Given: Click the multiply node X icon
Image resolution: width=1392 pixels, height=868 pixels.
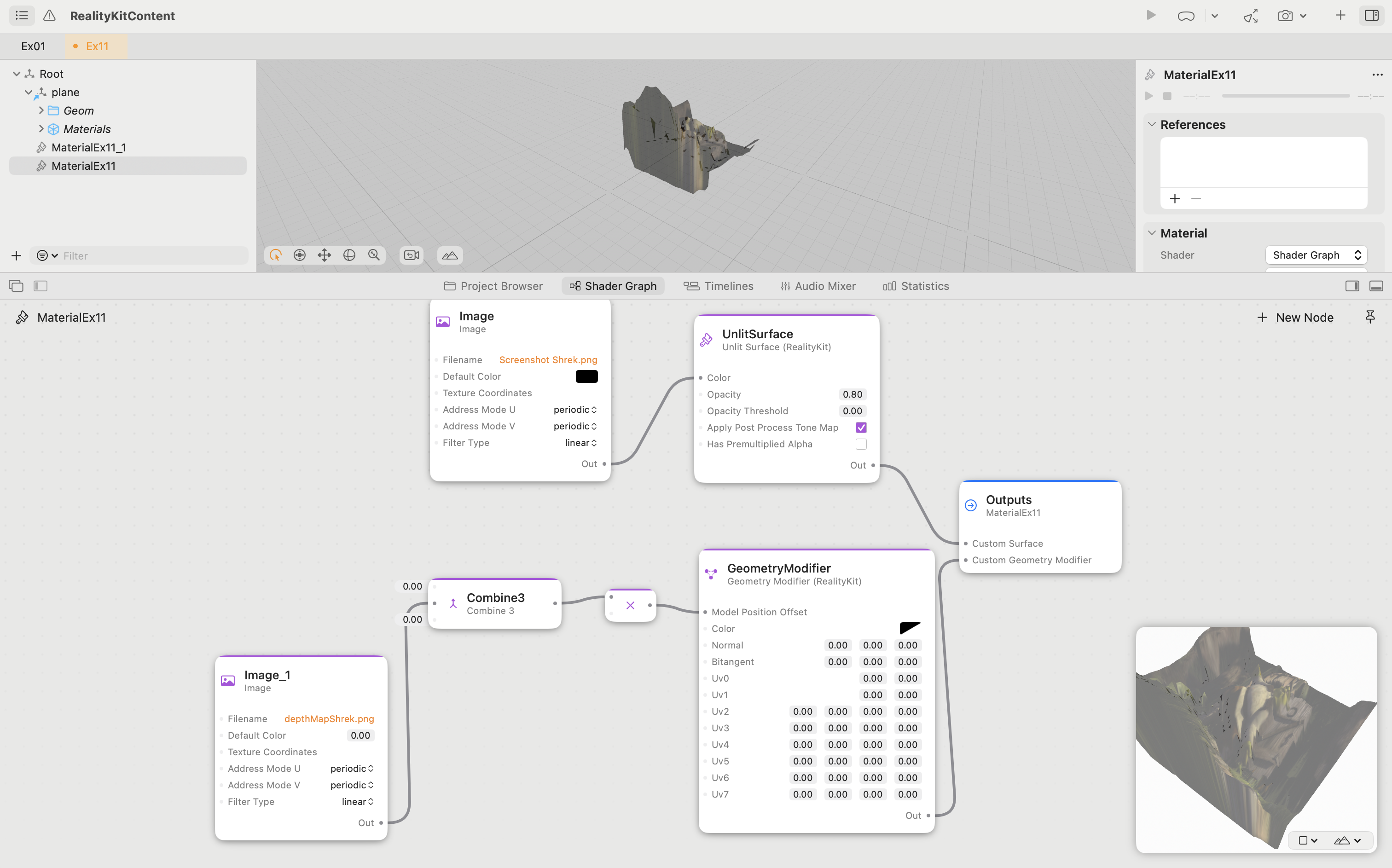Looking at the screenshot, I should pyautogui.click(x=630, y=605).
